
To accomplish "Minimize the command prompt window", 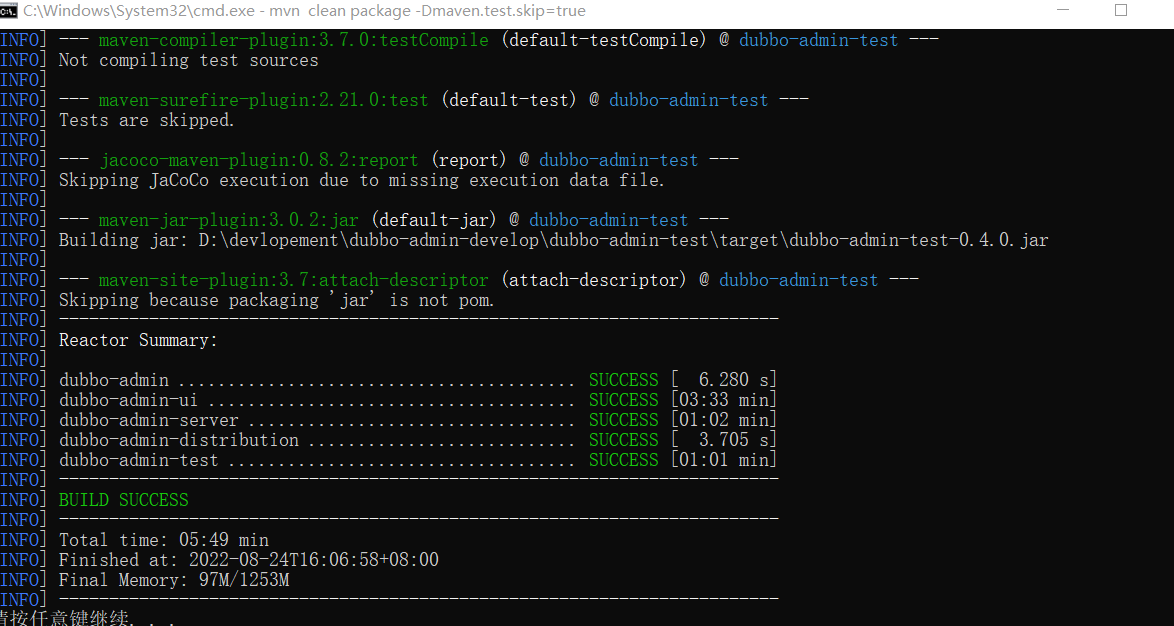I will pyautogui.click(x=1063, y=11).
